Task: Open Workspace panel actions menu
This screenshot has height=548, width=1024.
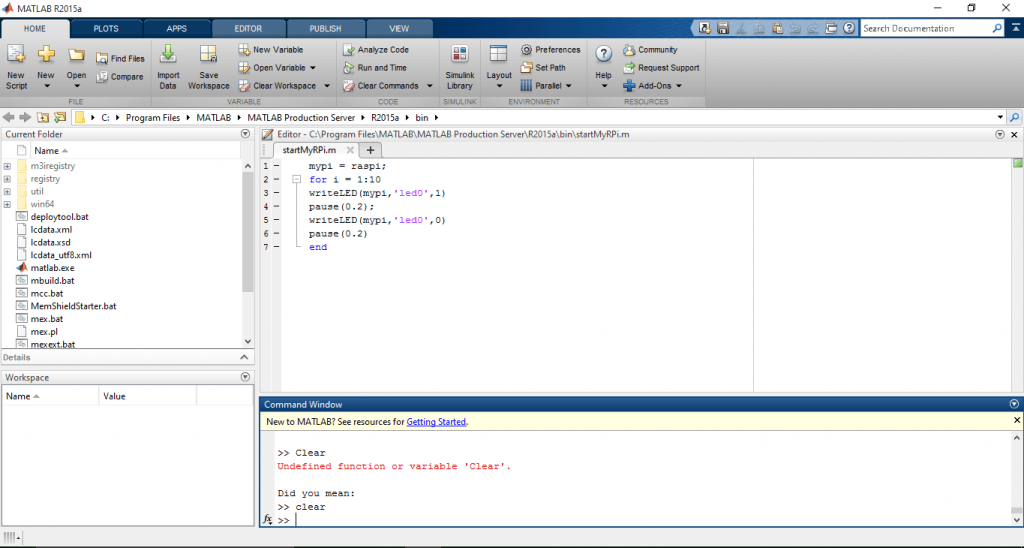Action: 246,377
